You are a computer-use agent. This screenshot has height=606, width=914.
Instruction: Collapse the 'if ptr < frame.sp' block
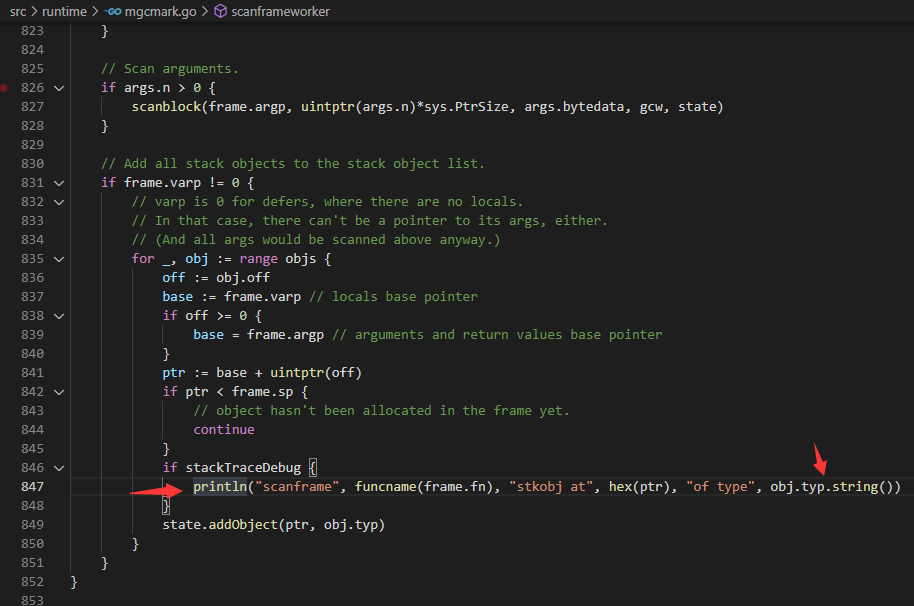coord(59,392)
